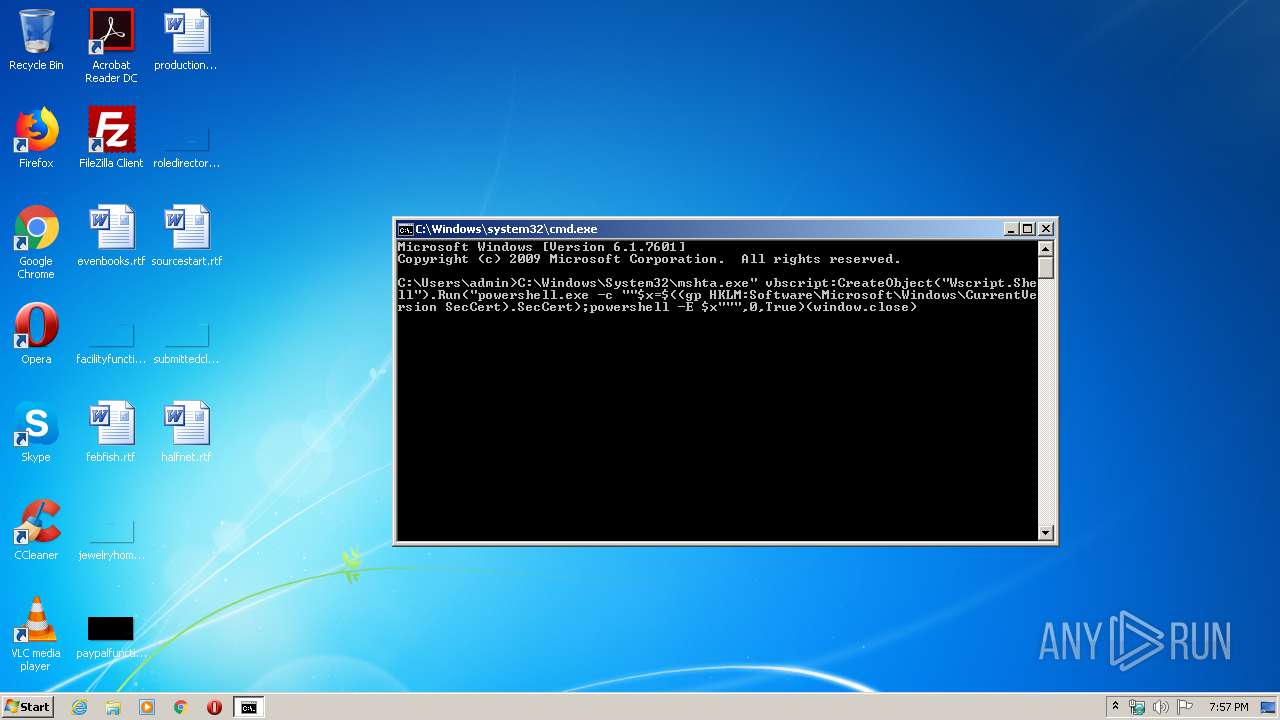Minimize the cmd.exe window
The image size is (1280, 720).
pyautogui.click(x=1011, y=229)
